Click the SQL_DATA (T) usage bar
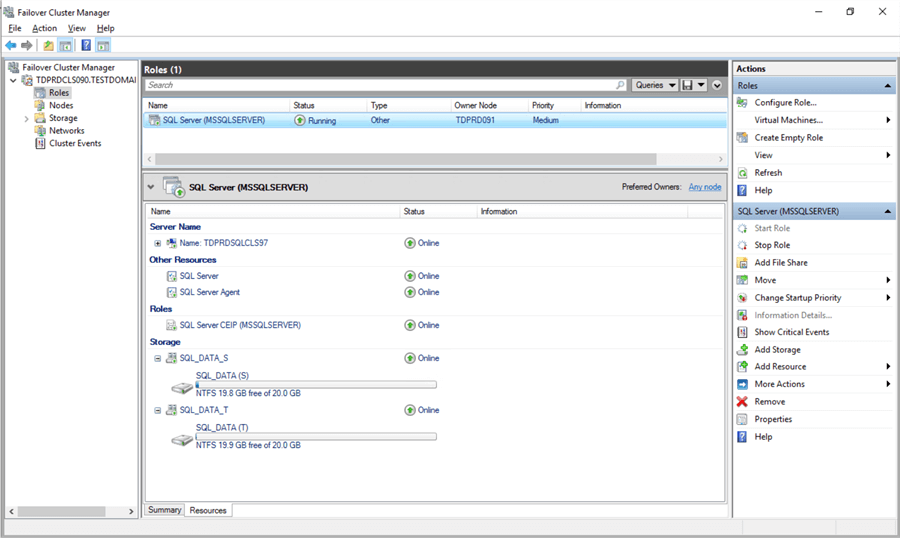This screenshot has height=538, width=900. tap(316, 437)
